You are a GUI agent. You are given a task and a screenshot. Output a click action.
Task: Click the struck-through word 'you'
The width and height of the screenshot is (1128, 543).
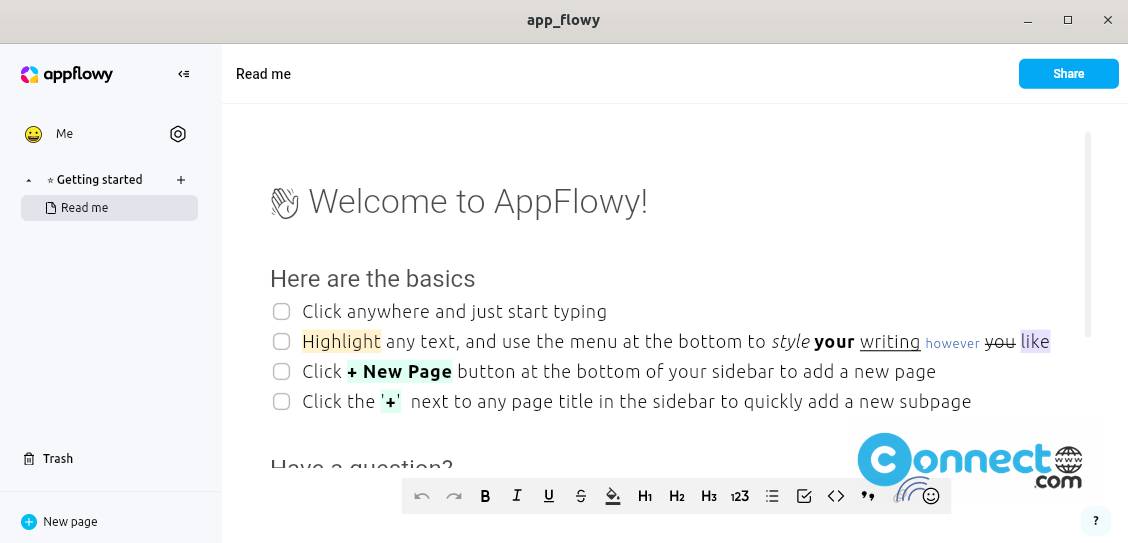tap(1000, 342)
